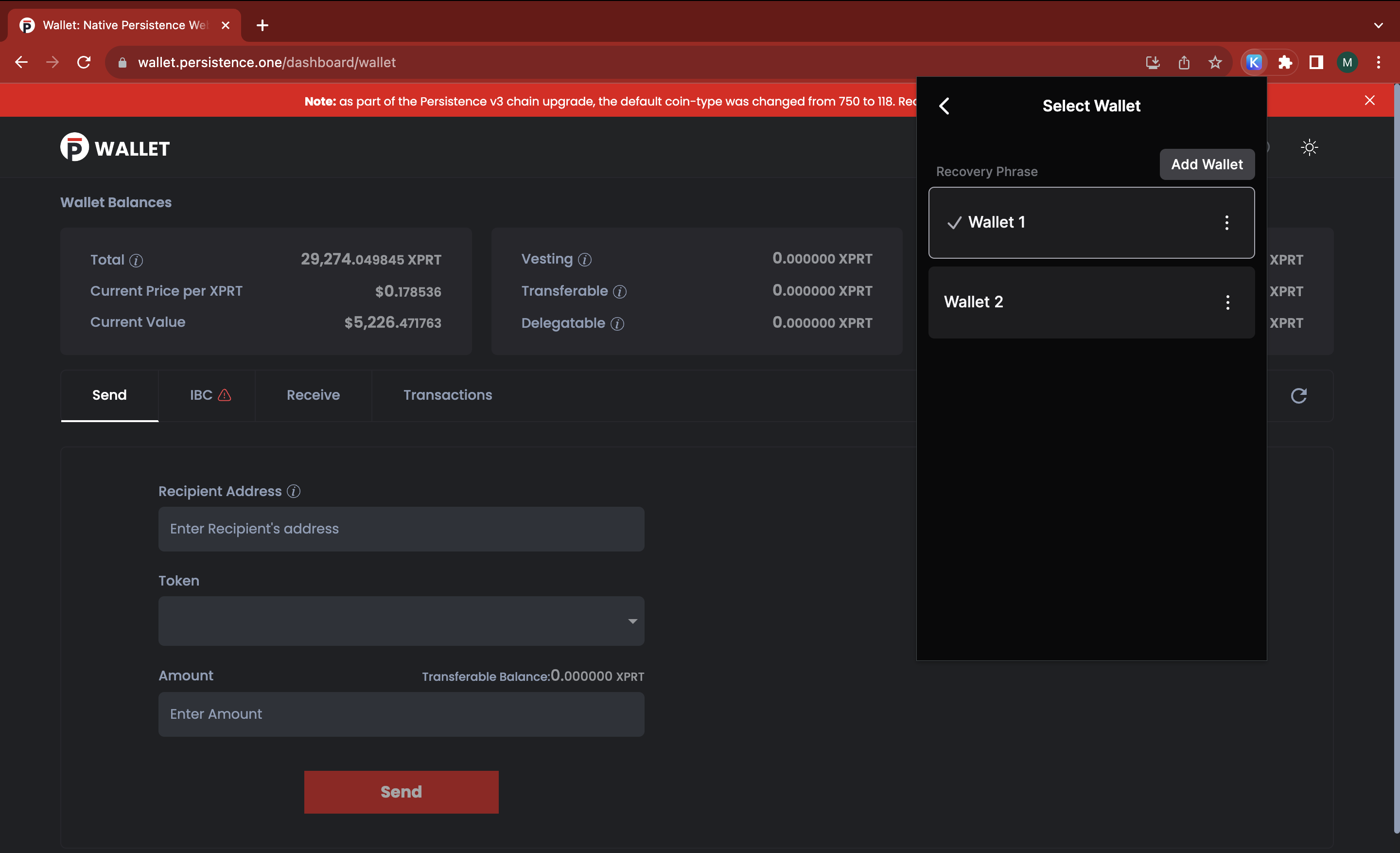1400x853 pixels.
Task: Click the Add Wallet button
Action: (1207, 165)
